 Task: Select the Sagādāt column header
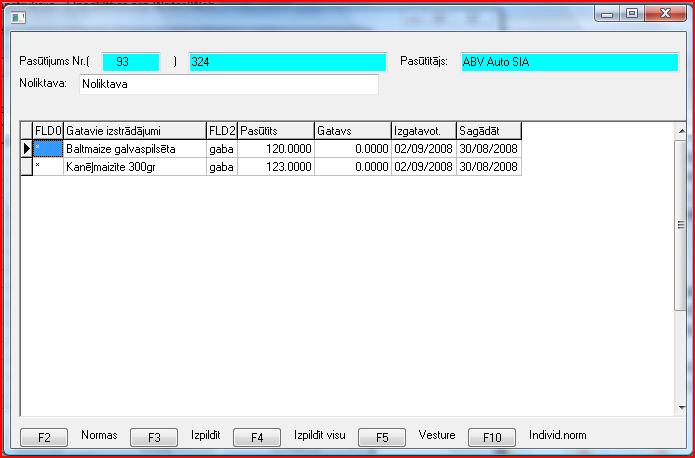click(x=488, y=131)
